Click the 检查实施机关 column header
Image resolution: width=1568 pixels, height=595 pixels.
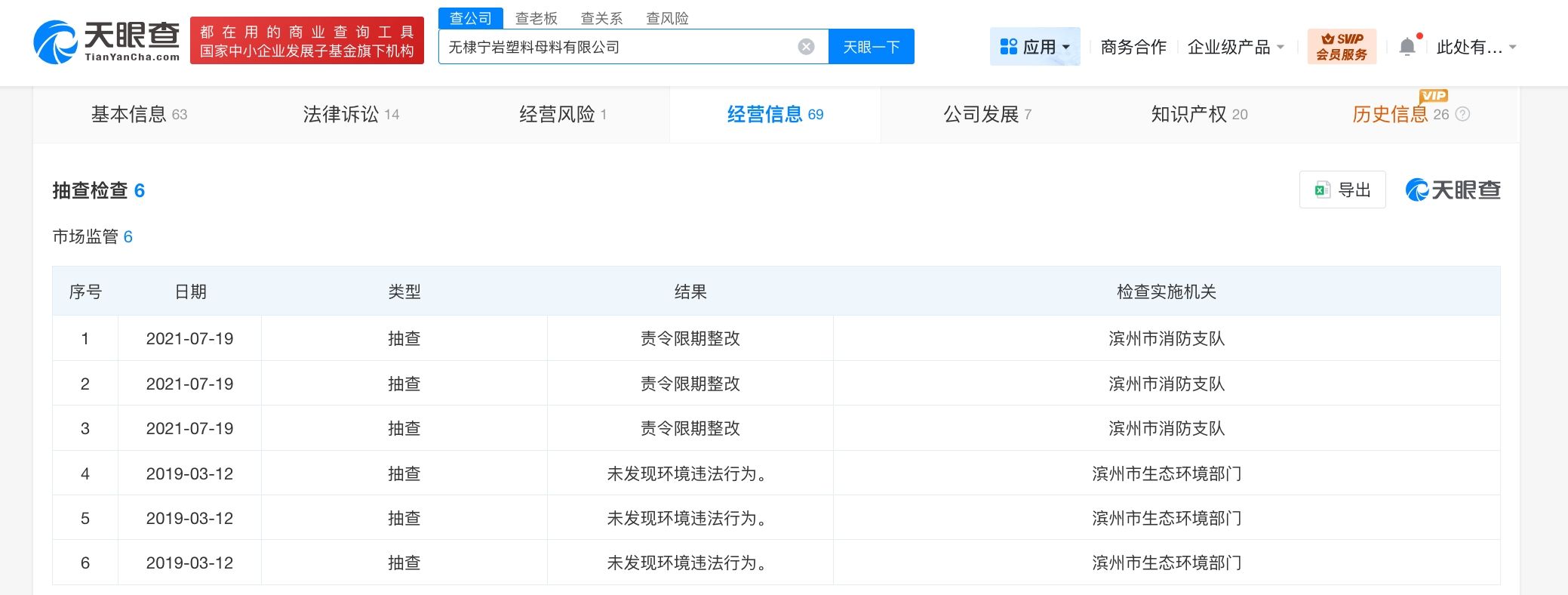click(1167, 292)
